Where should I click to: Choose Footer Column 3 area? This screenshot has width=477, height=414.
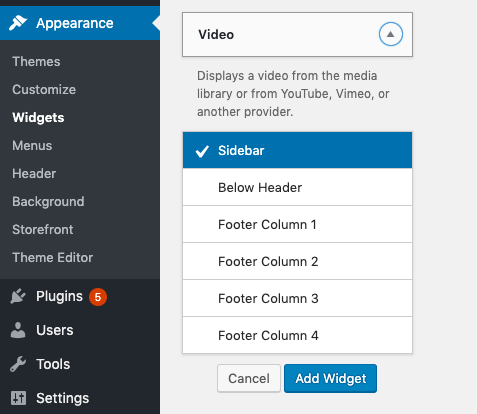click(297, 298)
